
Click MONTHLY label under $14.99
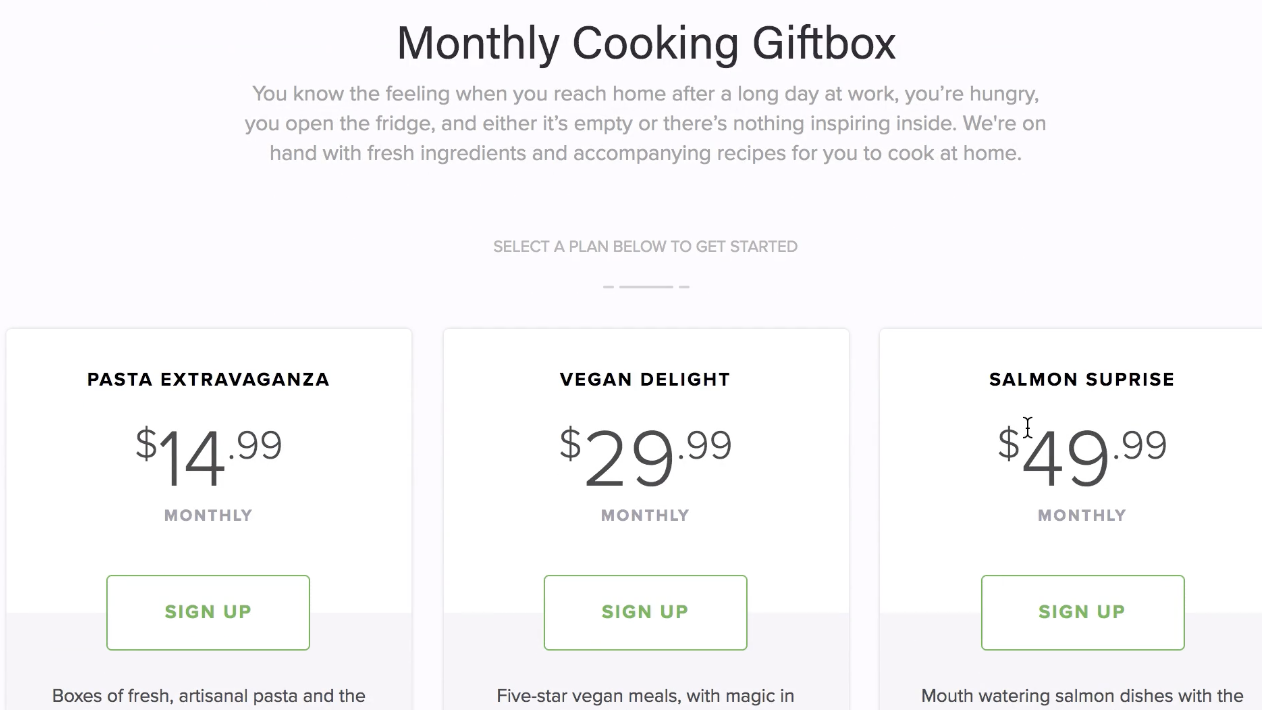pos(208,516)
